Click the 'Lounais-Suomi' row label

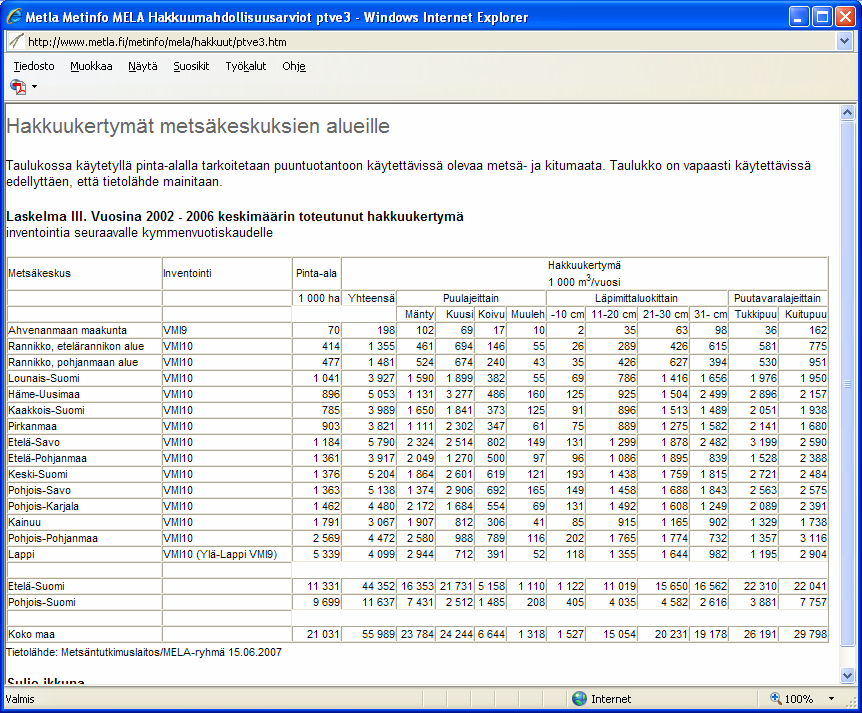click(x=44, y=378)
